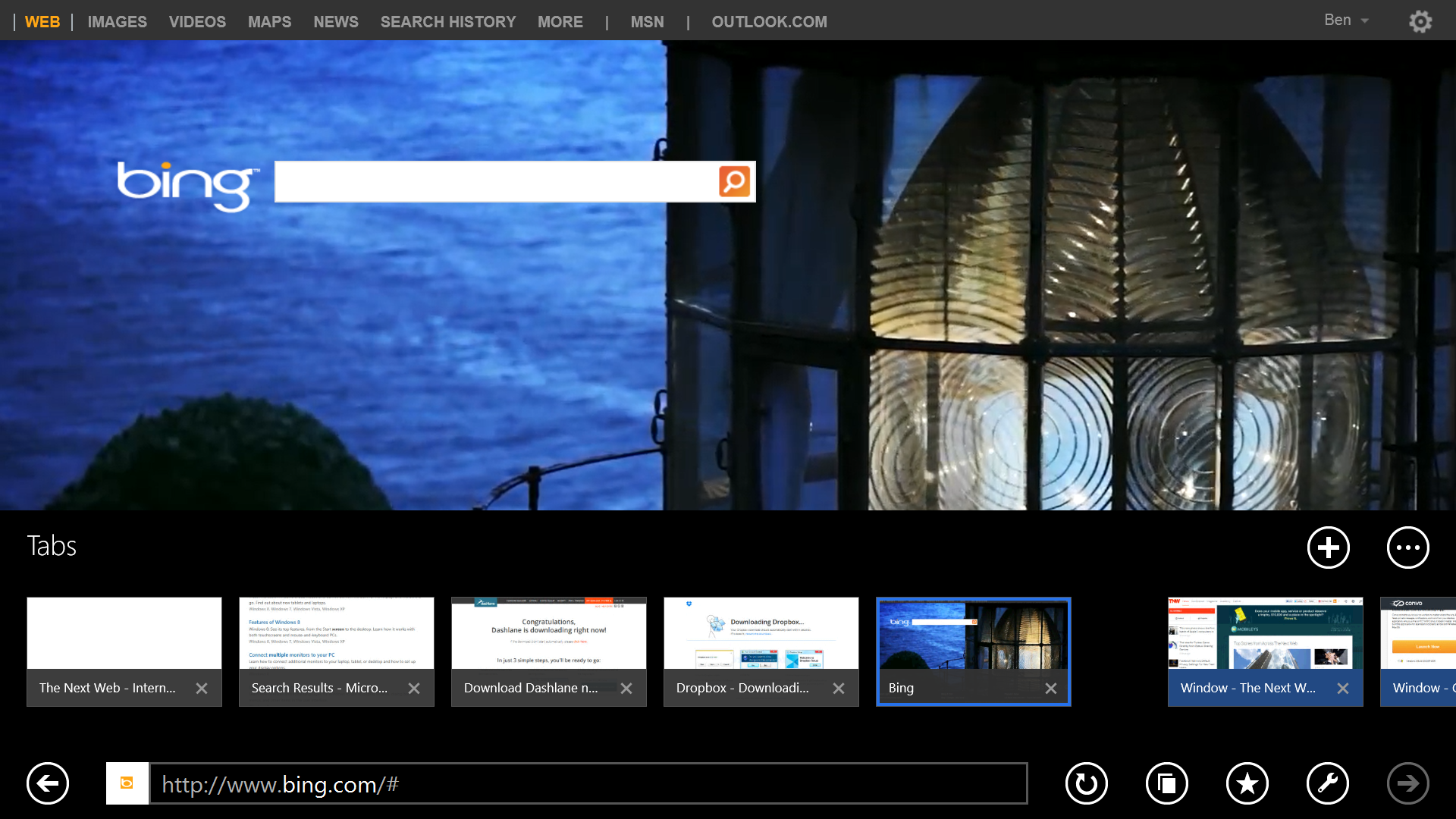The image size is (1456, 819).
Task: Follow the OUTLOOK.COM link
Action: [770, 22]
